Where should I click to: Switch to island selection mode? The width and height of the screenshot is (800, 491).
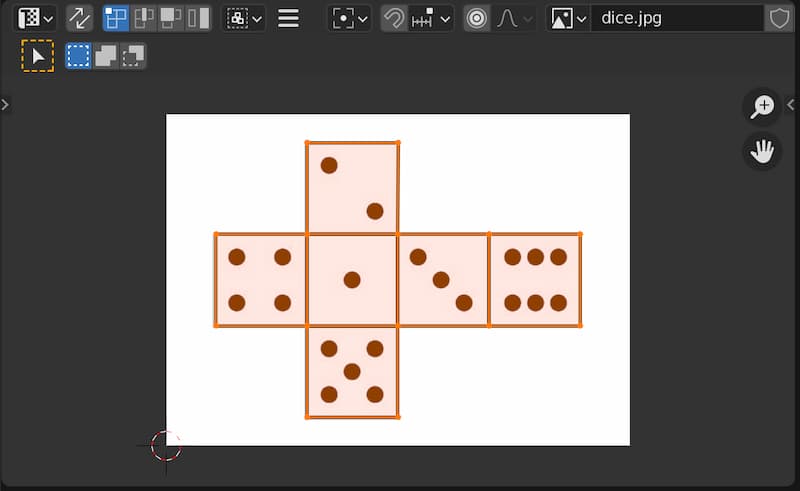[198, 18]
